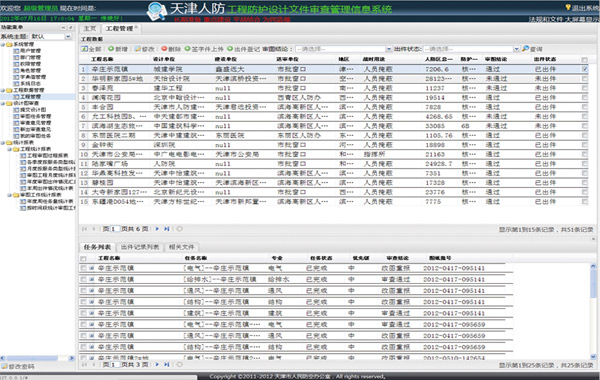Switch to the 任务列表 tab
600x380 pixels.
click(97, 247)
